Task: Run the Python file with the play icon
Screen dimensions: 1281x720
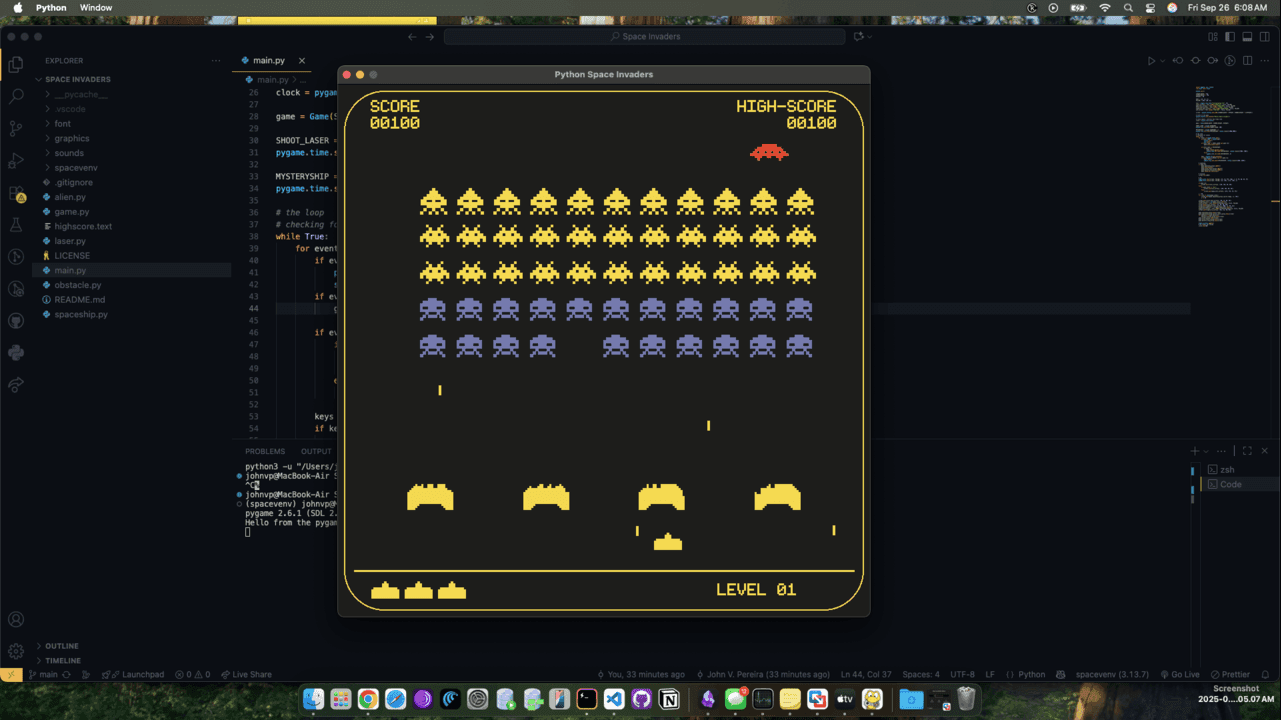Action: [1151, 61]
